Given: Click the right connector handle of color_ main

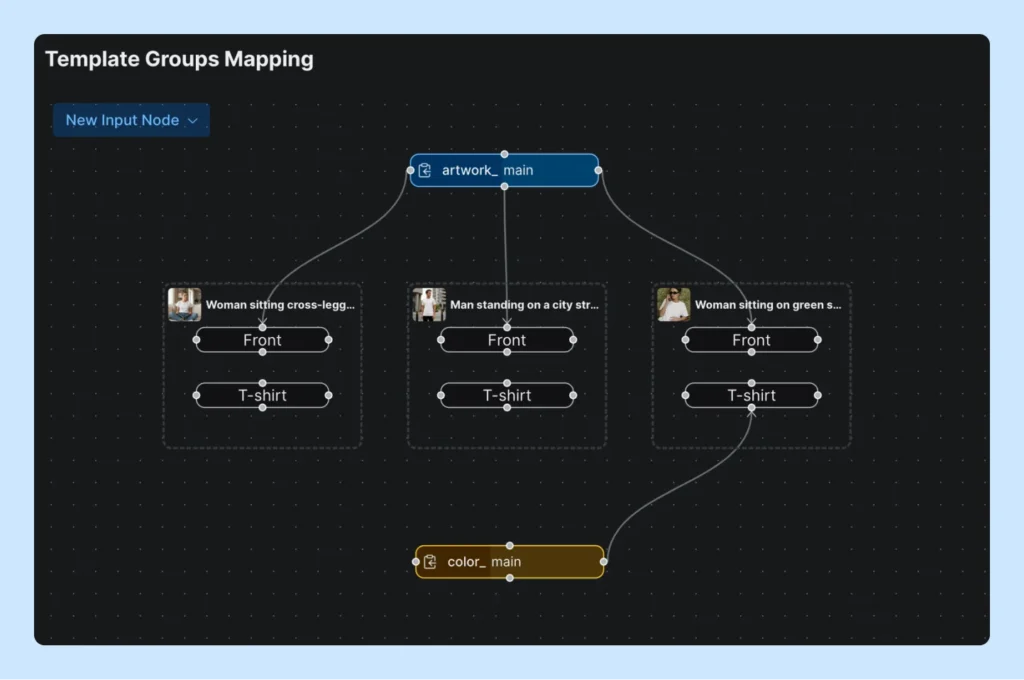Looking at the screenshot, I should pyautogui.click(x=604, y=561).
